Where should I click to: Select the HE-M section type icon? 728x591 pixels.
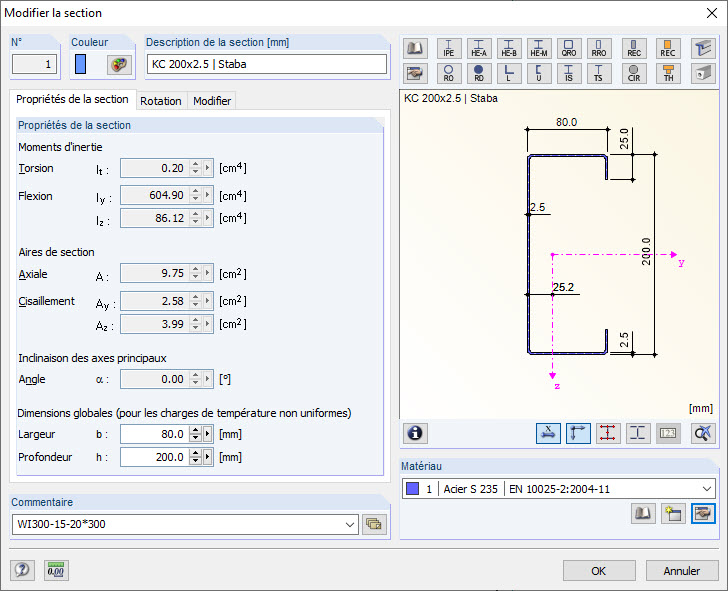point(539,48)
